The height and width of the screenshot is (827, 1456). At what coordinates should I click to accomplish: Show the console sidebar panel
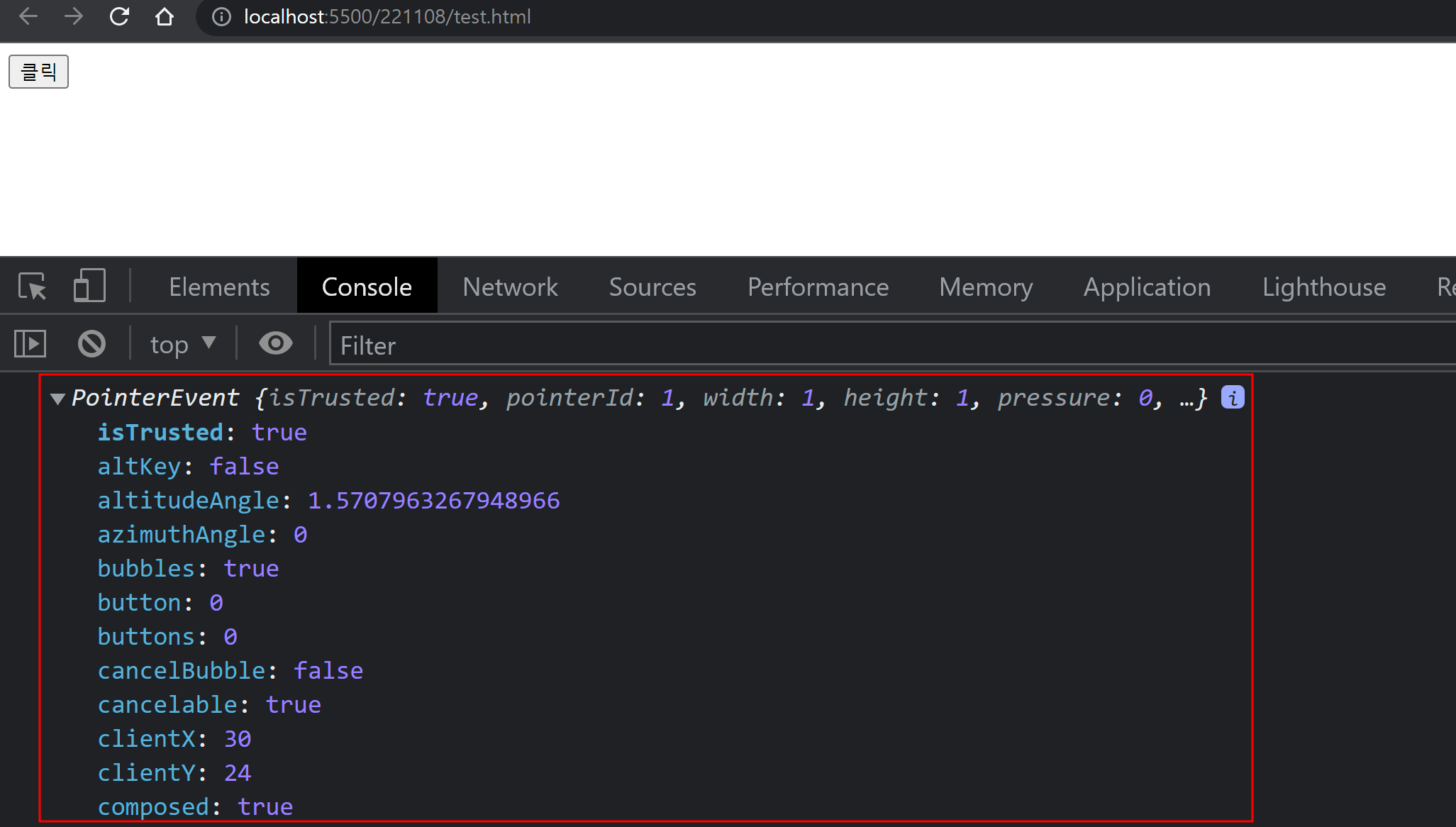click(x=30, y=344)
